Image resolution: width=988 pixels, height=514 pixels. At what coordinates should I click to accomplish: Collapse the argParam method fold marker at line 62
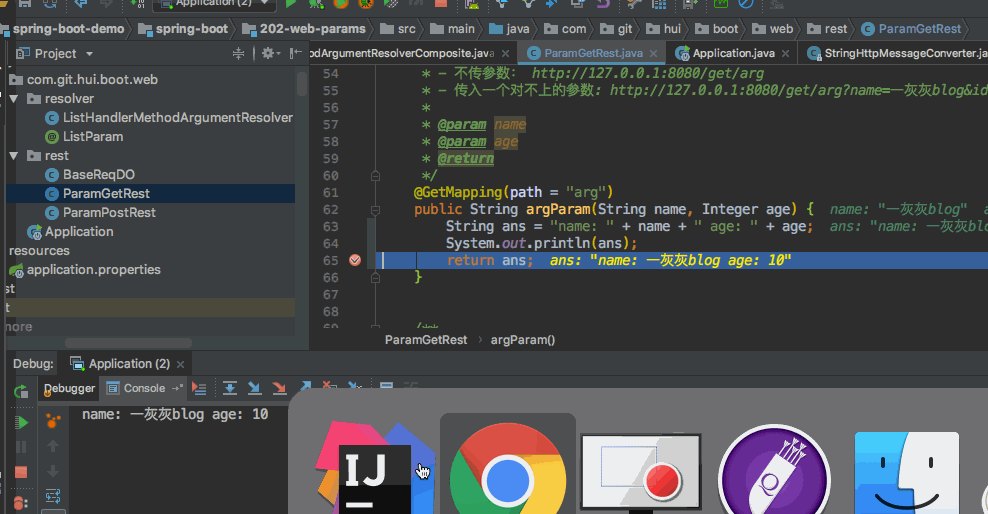(374, 210)
